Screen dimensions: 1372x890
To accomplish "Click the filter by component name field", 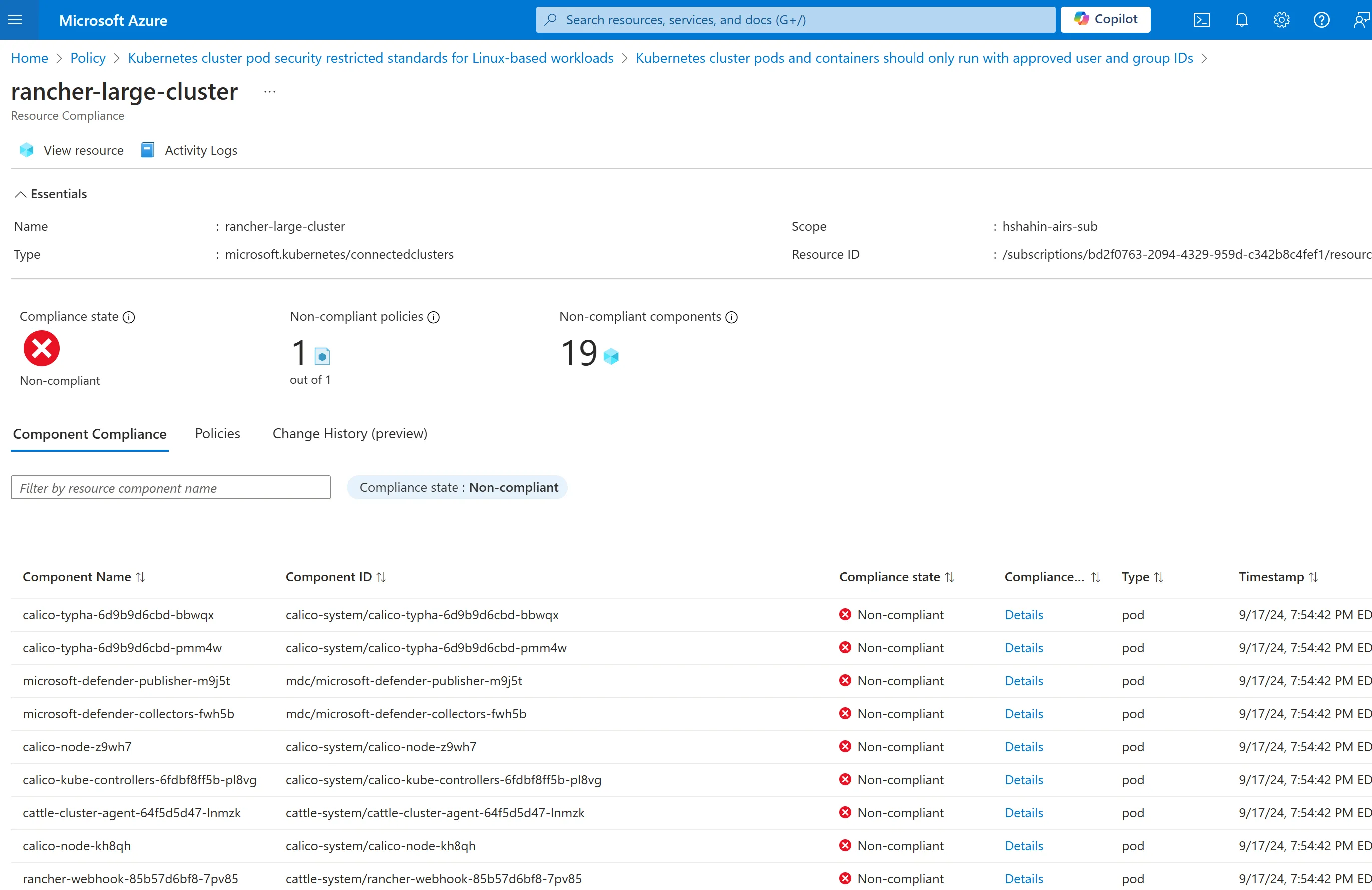I will (x=171, y=488).
